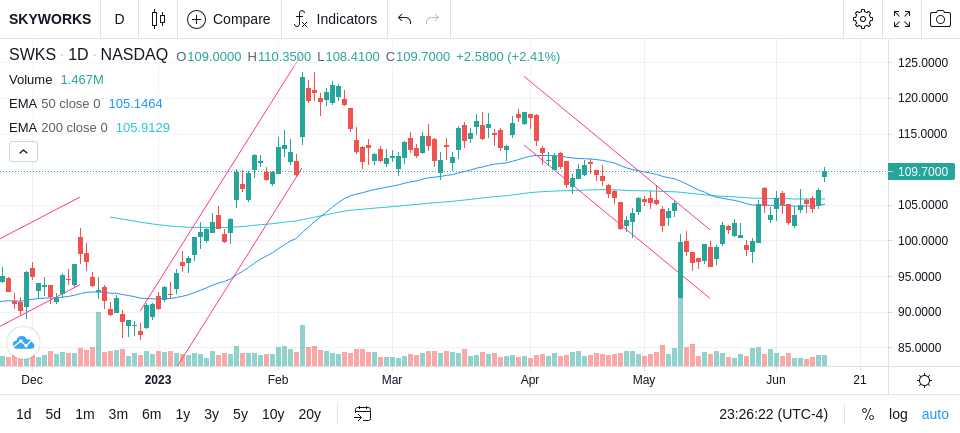This screenshot has width=960, height=433.
Task: Collapse the indicator legend with chevron
Action: (x=23, y=151)
